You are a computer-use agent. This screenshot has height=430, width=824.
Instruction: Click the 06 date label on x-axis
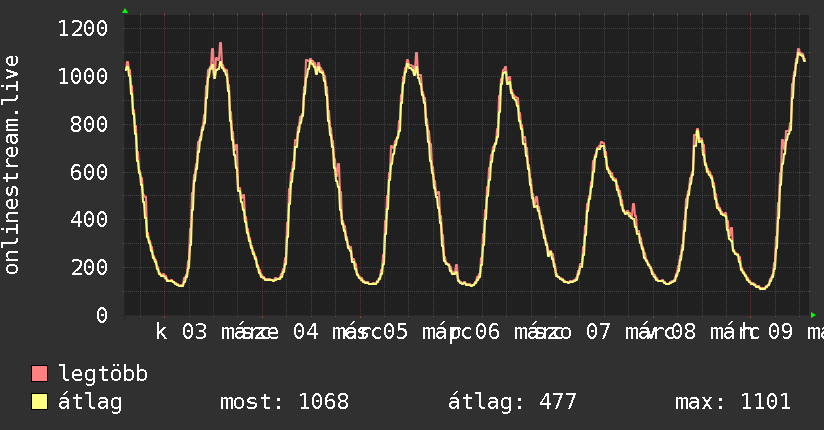point(487,332)
